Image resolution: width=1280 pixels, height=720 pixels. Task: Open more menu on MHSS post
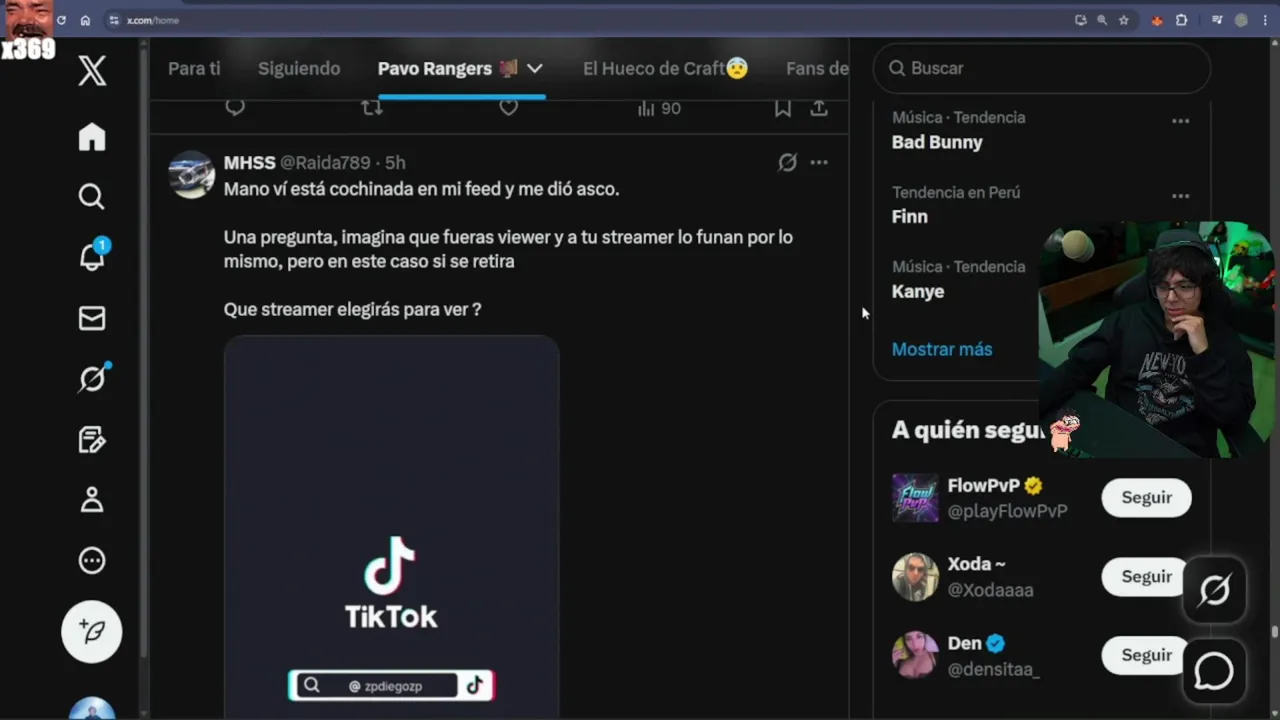tap(819, 162)
